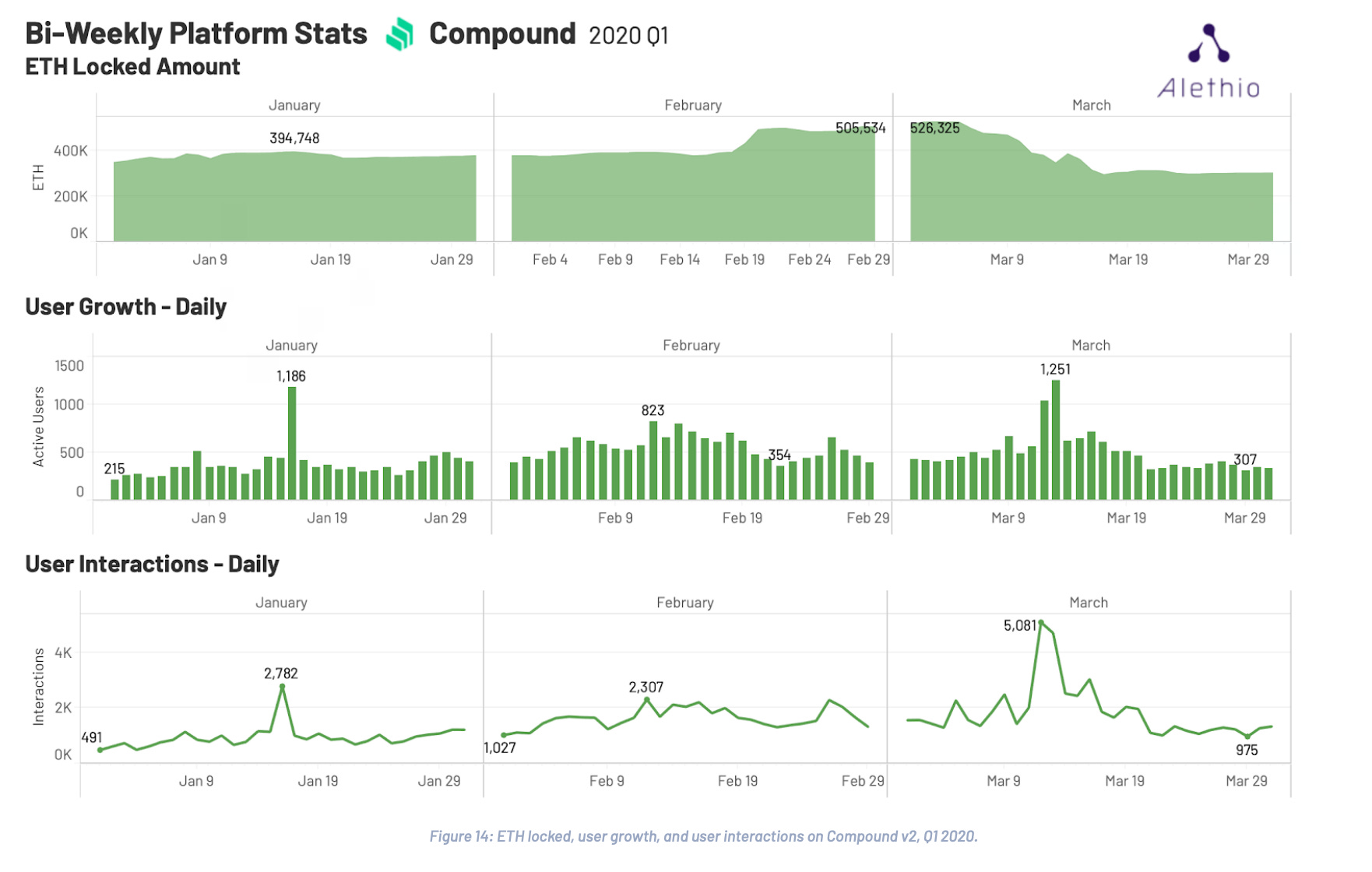The width and height of the screenshot is (1372, 872).
Task: Toggle visibility of the User Growth bars
Action: [x=125, y=307]
